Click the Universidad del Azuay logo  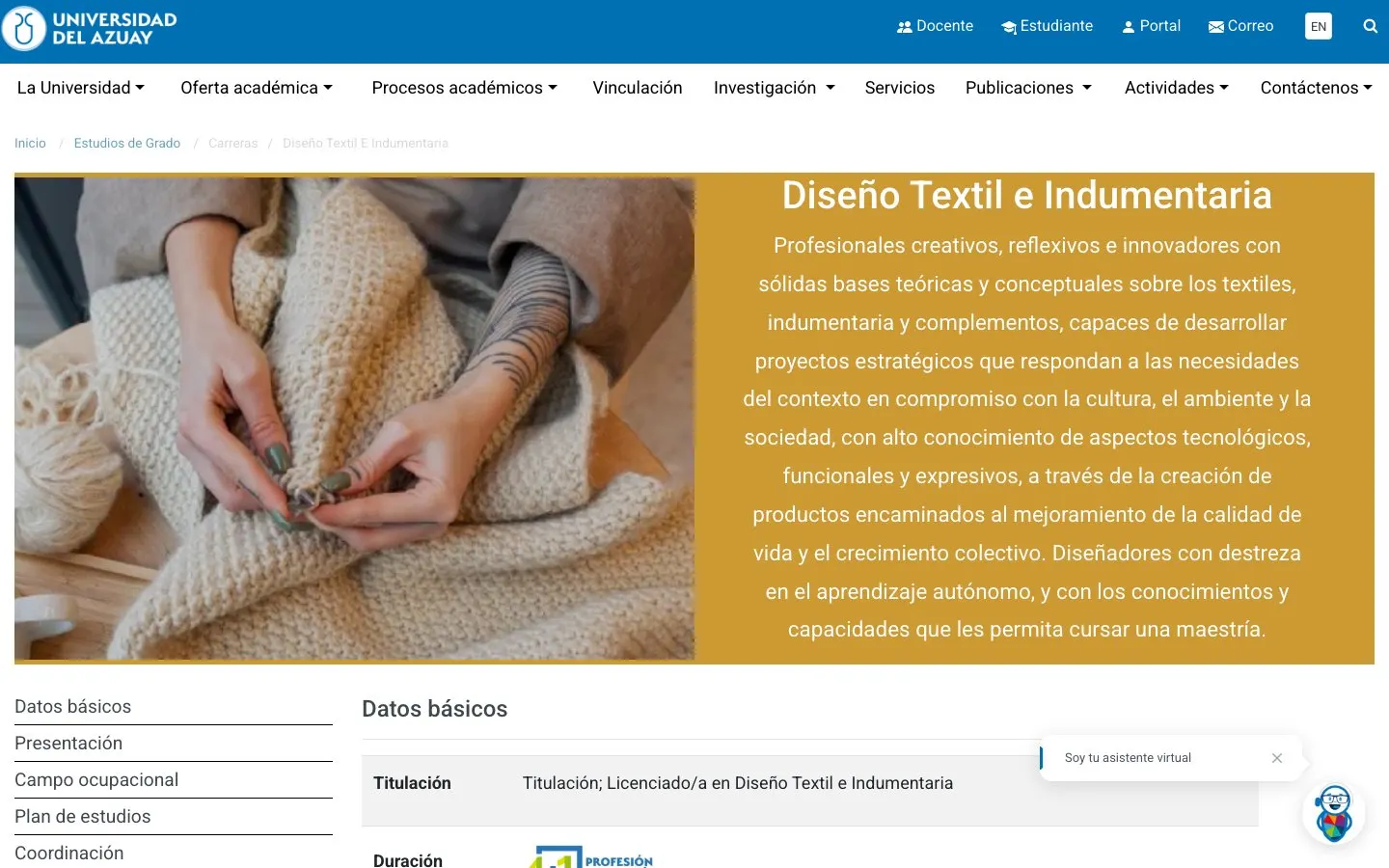[90, 29]
